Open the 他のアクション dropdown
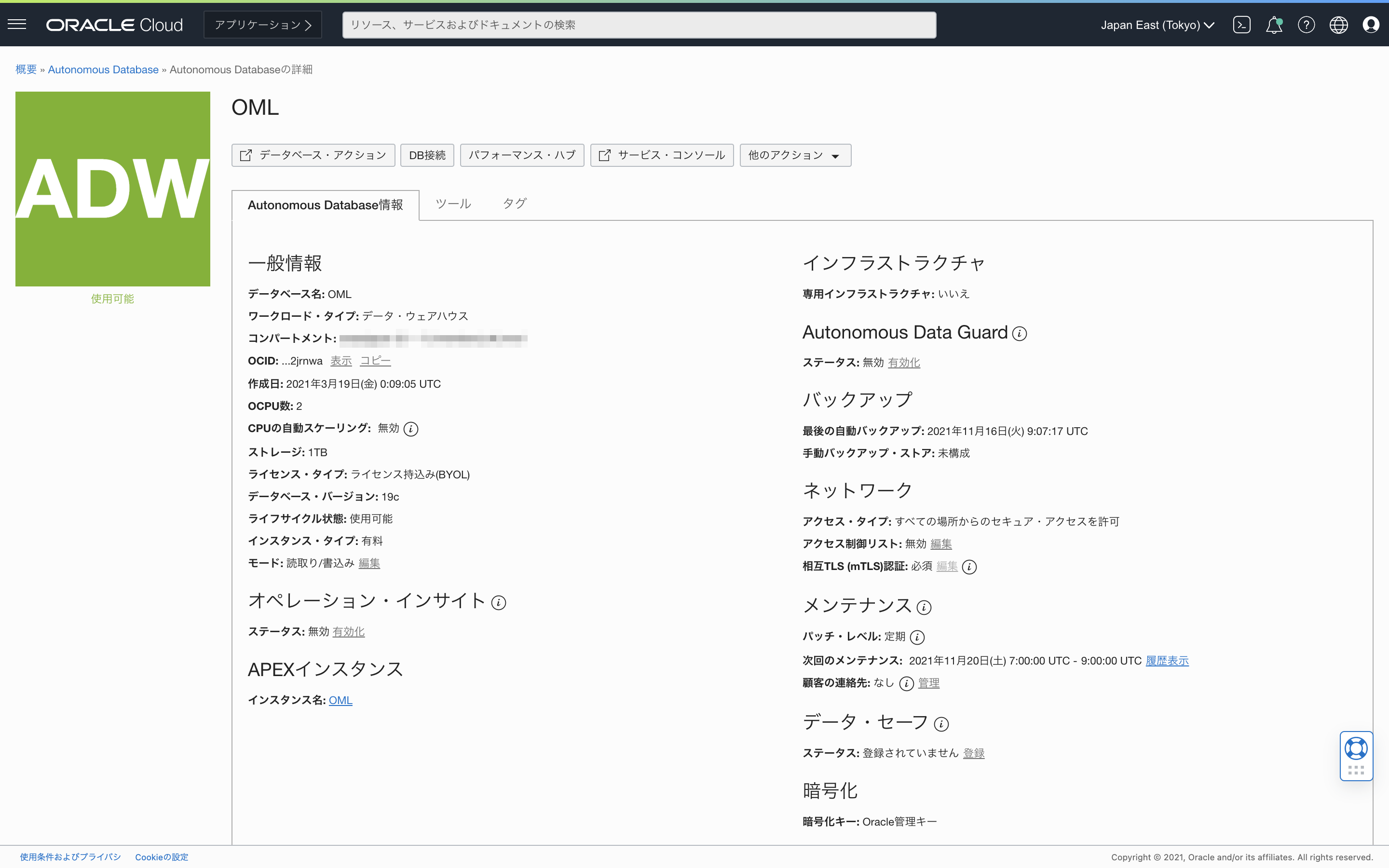The image size is (1389, 868). tap(795, 155)
